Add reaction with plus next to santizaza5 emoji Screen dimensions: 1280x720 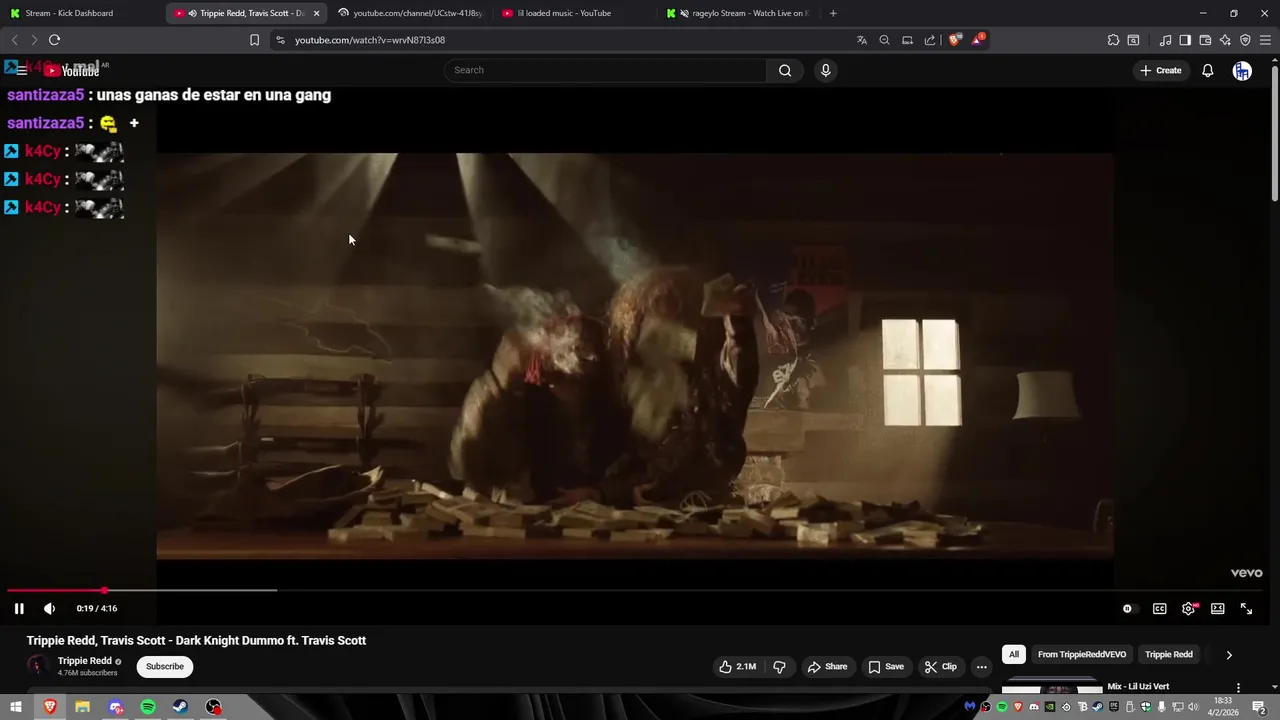(x=134, y=123)
